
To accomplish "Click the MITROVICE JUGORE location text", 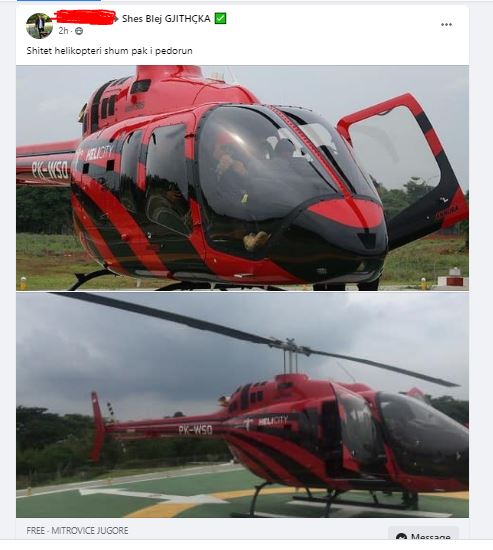I will pos(90,530).
